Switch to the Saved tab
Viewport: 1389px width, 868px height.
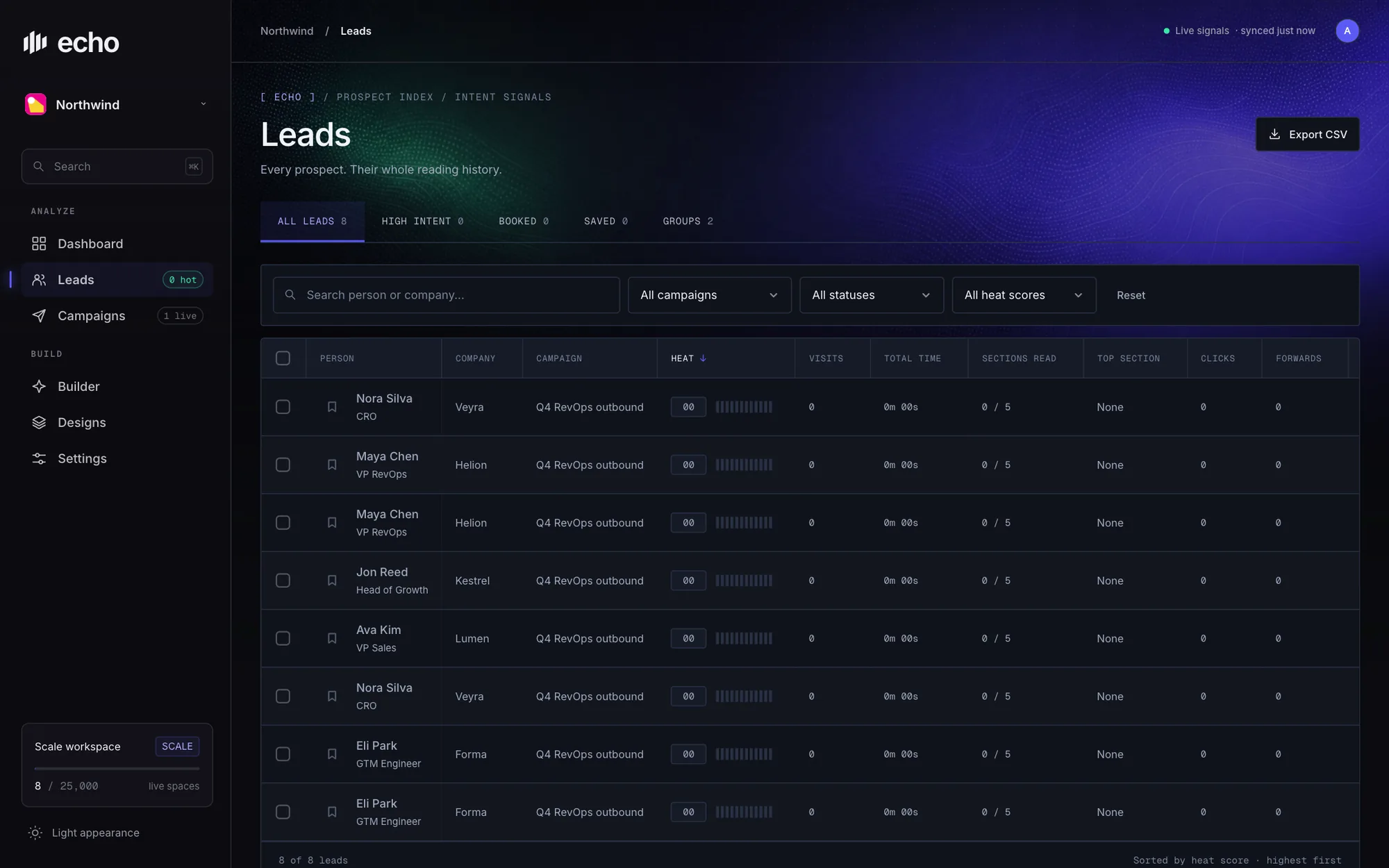click(x=606, y=222)
